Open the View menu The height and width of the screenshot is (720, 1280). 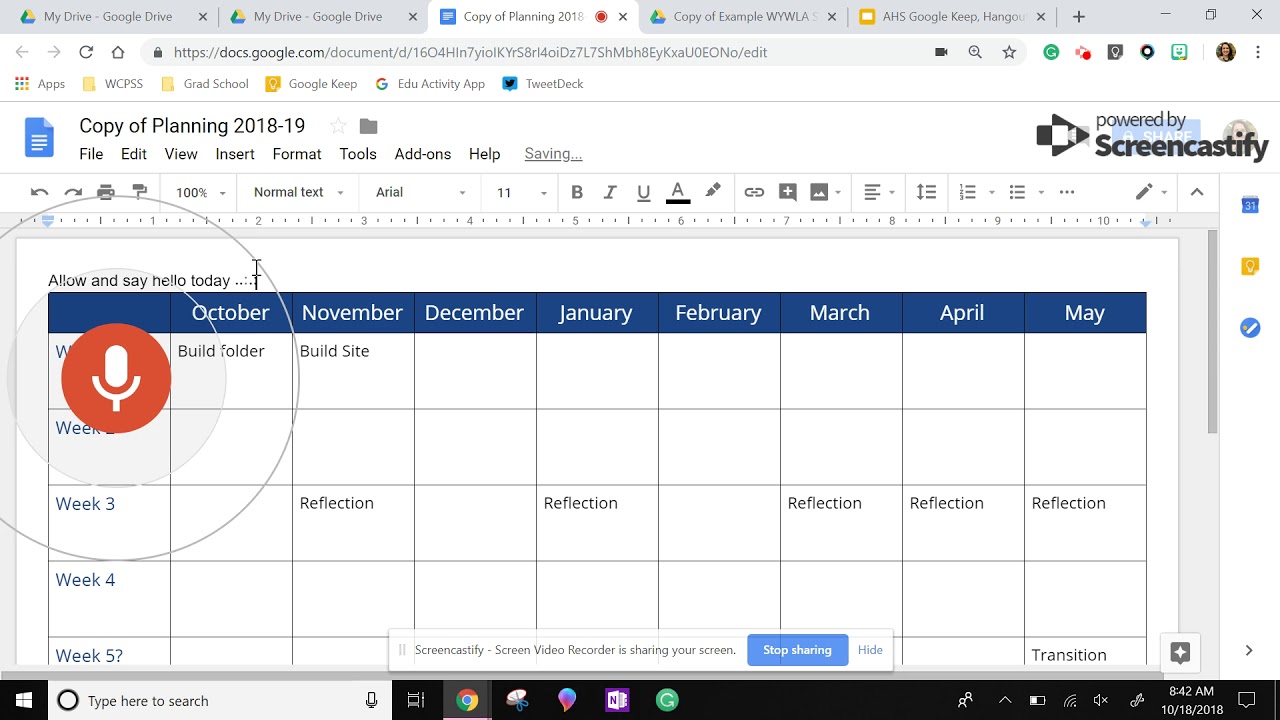[181, 154]
